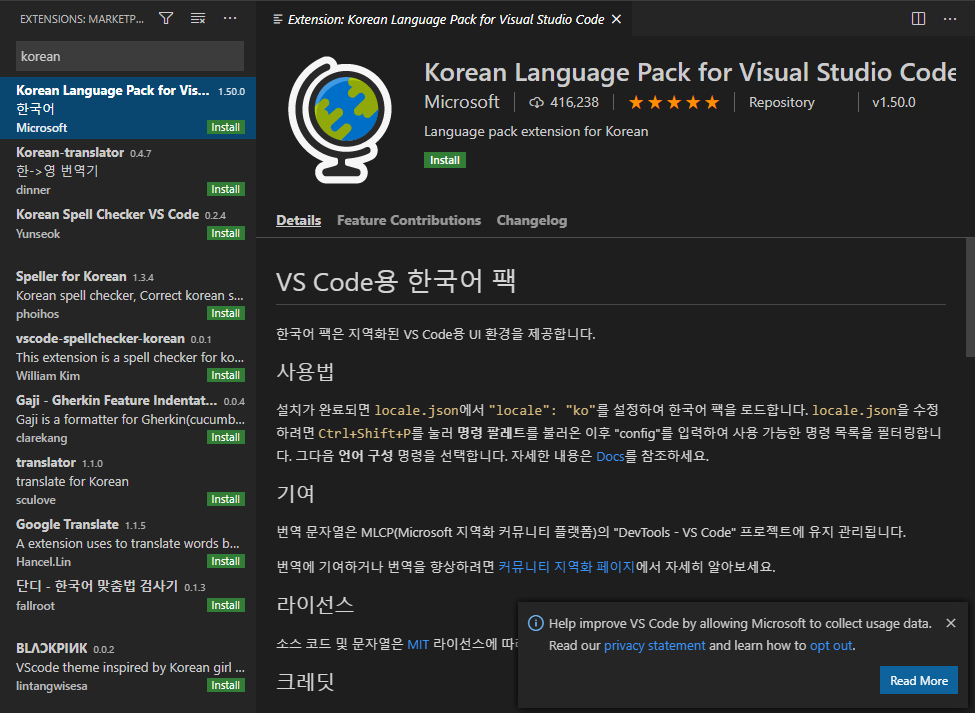The image size is (975, 713).
Task: Install the Korean-translator extension
Action: 226,189
